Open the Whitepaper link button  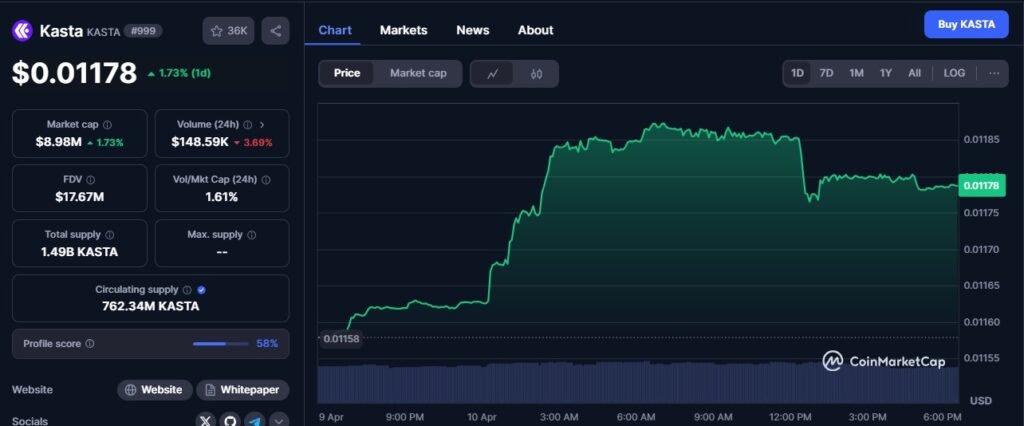(242, 390)
